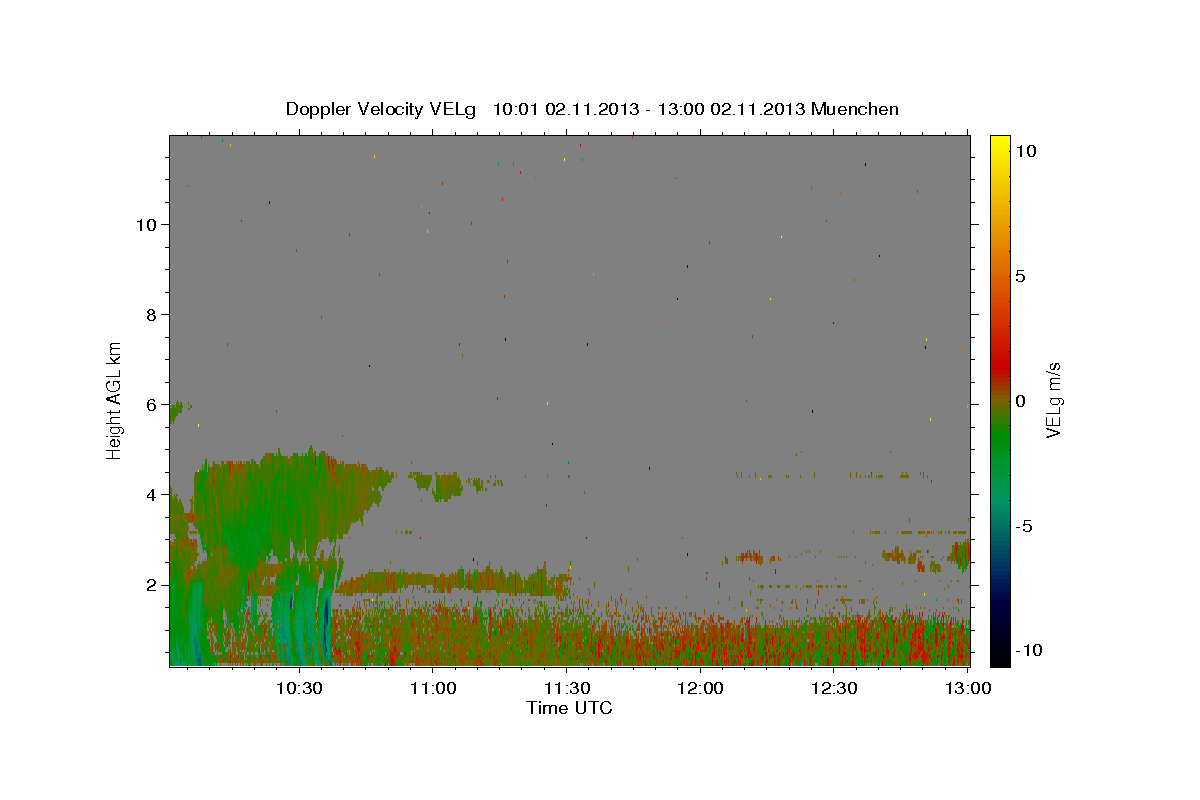Click the color bar's yellow top end
Image resolution: width=1200 pixels, height=800 pixels.
pyautogui.click(x=1000, y=142)
